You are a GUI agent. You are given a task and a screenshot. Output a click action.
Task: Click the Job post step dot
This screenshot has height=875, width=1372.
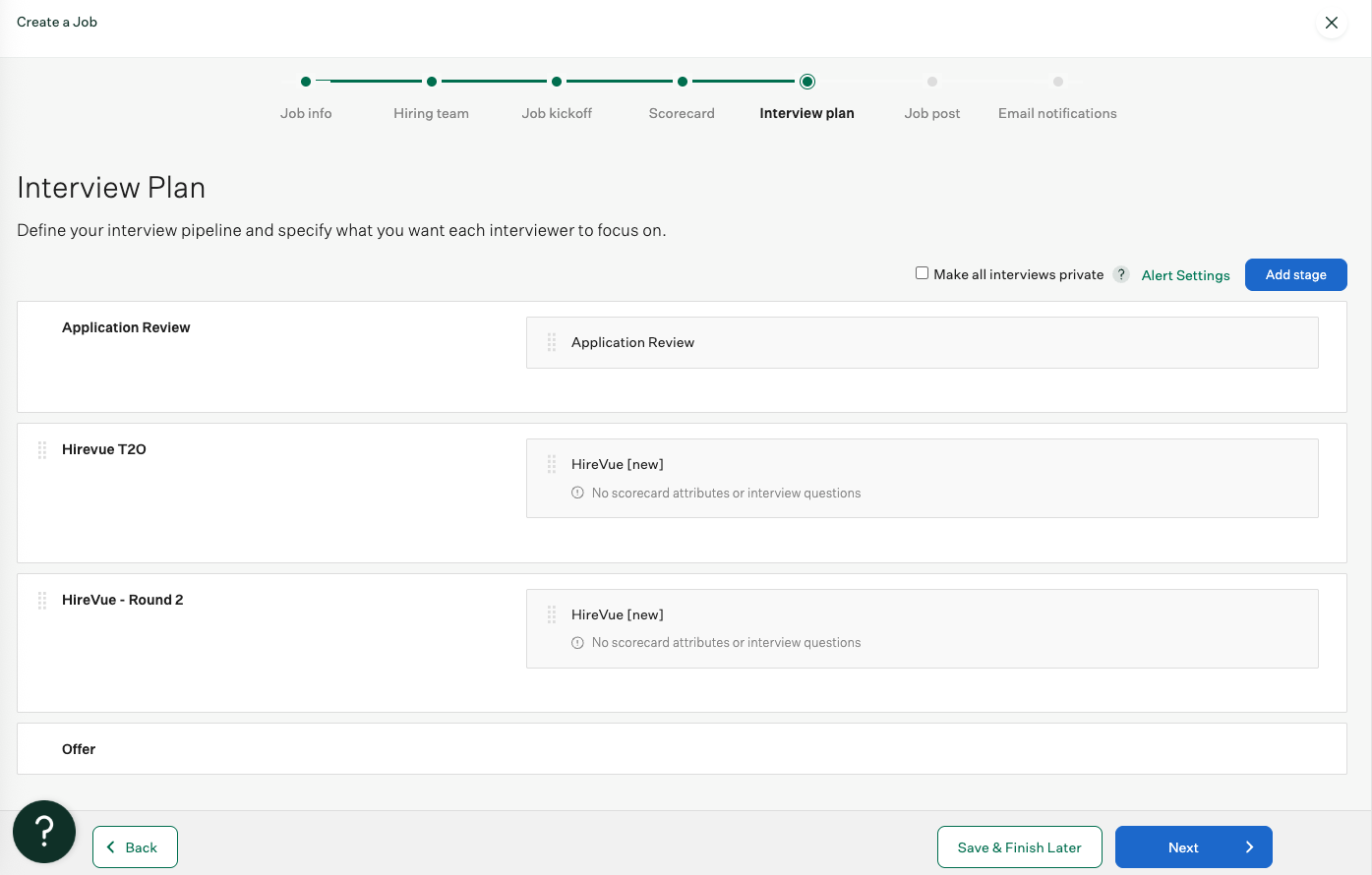tap(932, 82)
